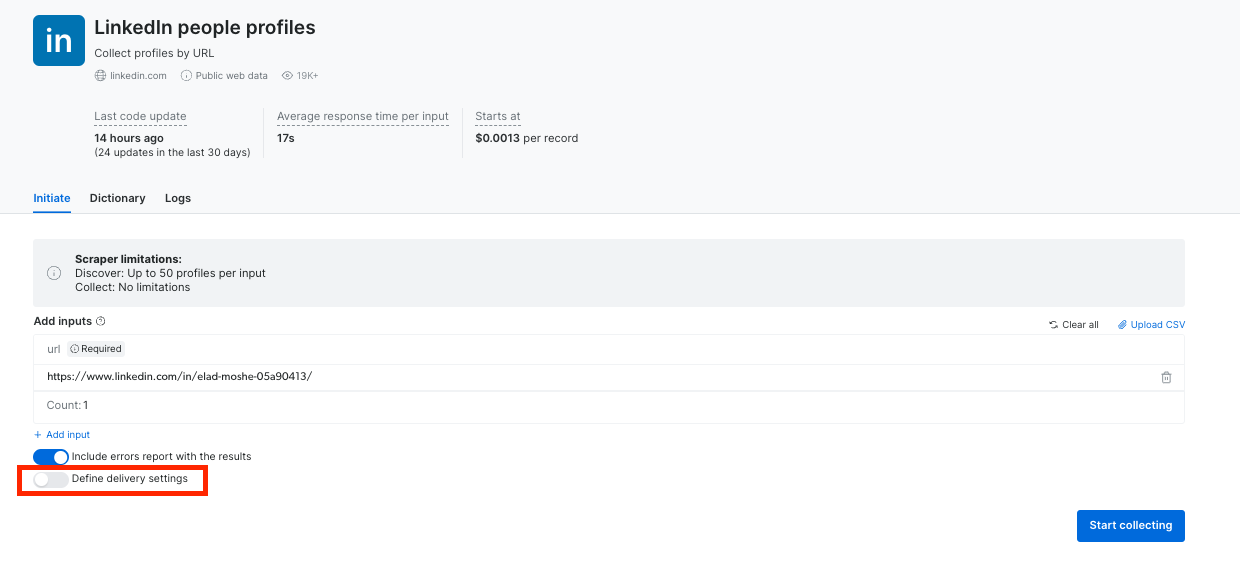Click the '17s' response time value
This screenshot has width=1240, height=575.
[x=286, y=138]
